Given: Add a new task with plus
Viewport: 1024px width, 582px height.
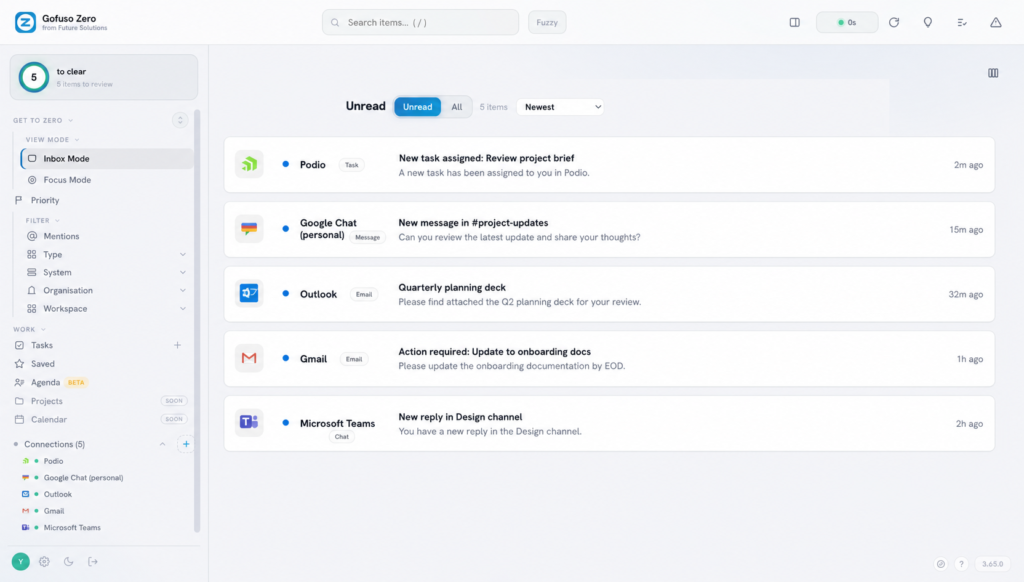Looking at the screenshot, I should [177, 345].
